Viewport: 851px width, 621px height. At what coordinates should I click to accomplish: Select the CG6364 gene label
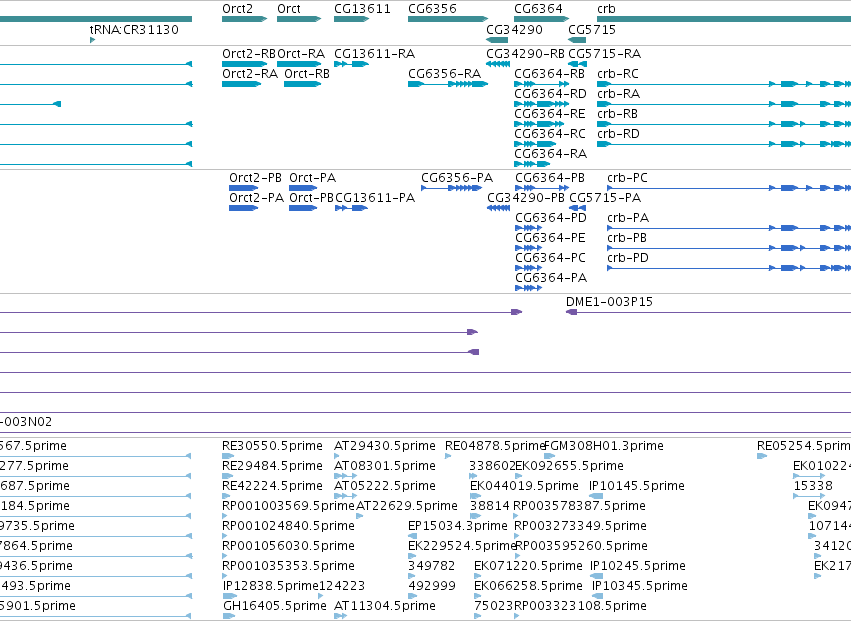(538, 9)
